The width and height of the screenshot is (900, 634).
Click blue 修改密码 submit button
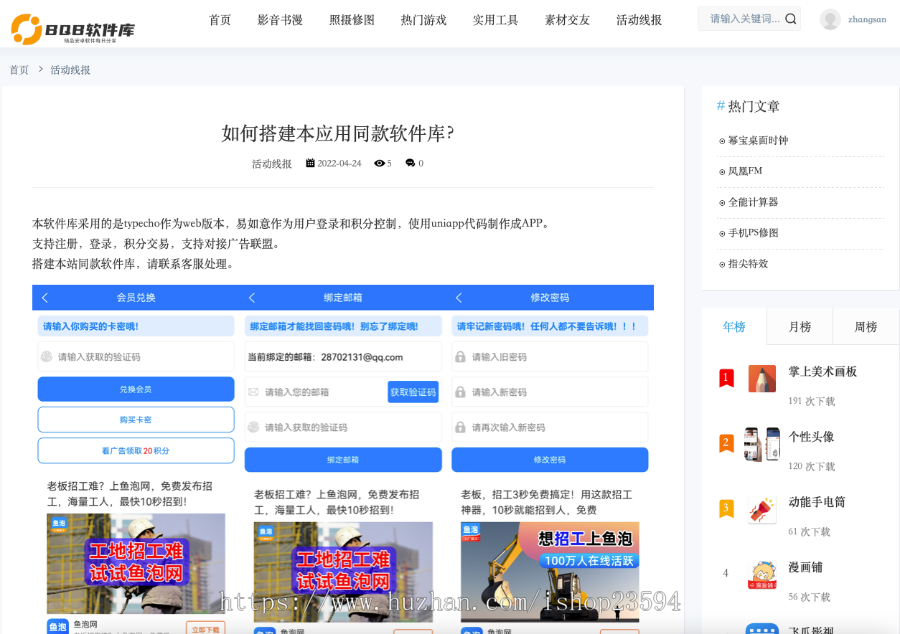(x=550, y=460)
